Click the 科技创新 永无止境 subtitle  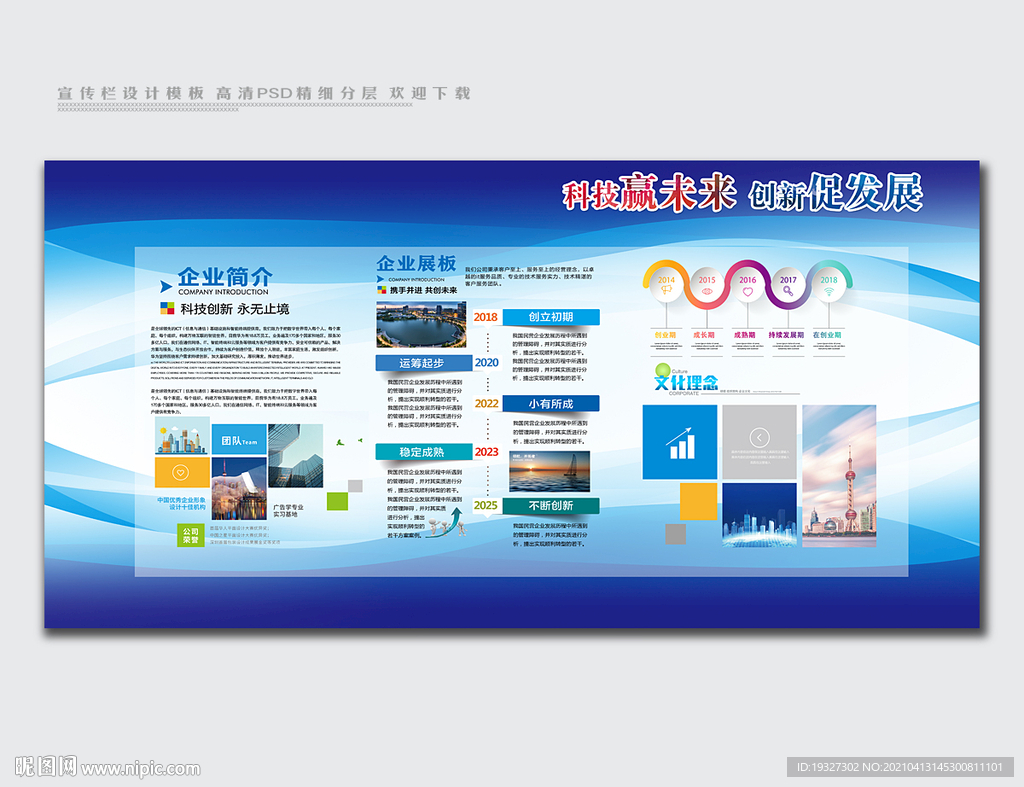pos(234,309)
